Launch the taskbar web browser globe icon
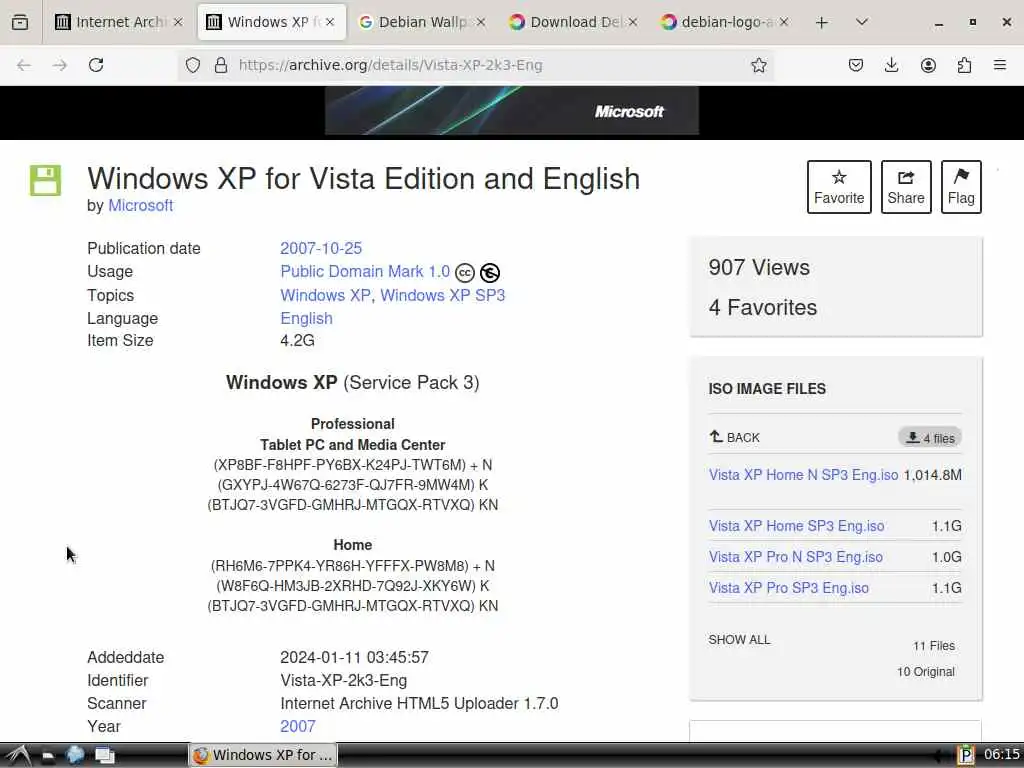 click(x=75, y=756)
